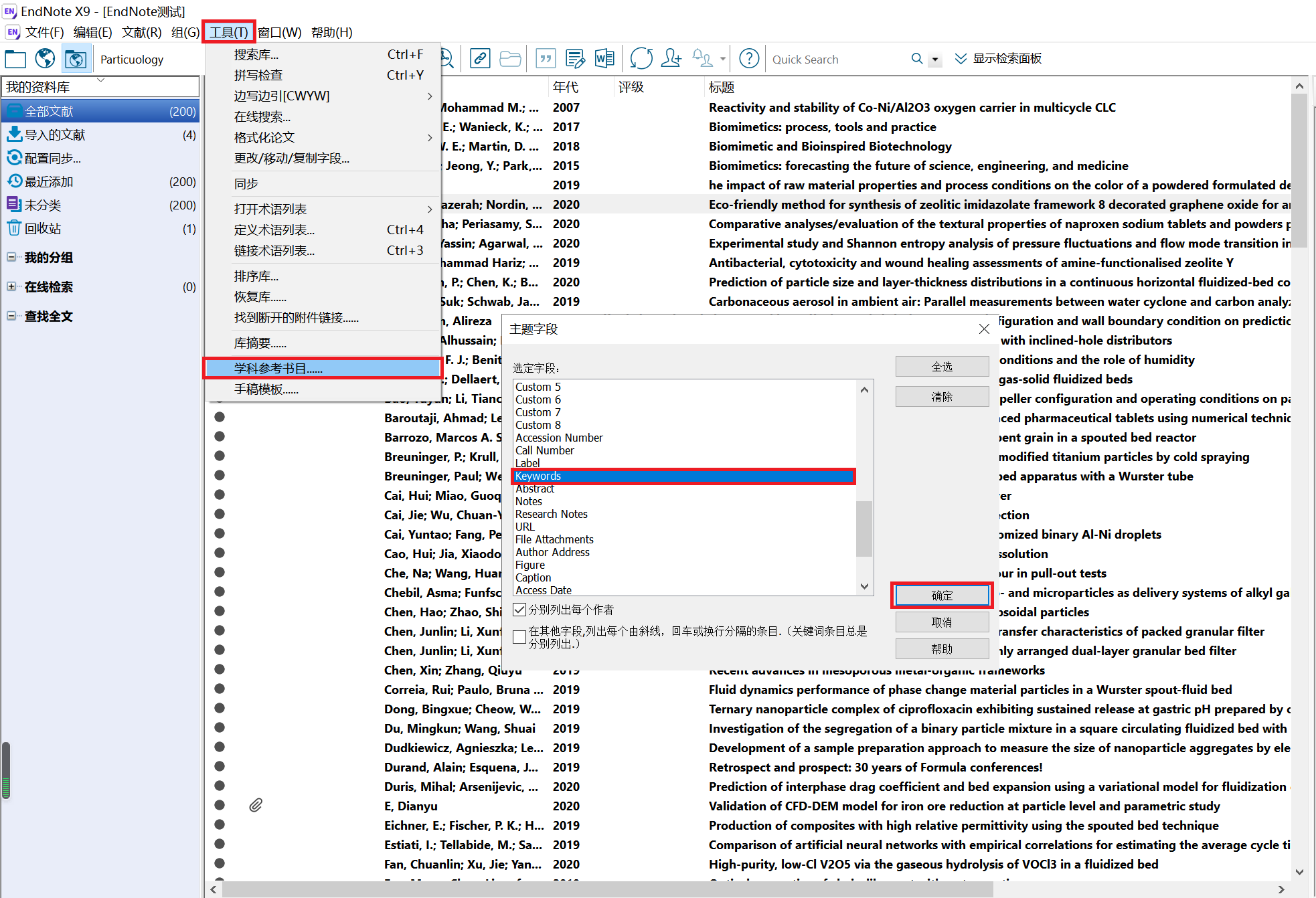
Task: Click the return to Word icon
Action: pyautogui.click(x=604, y=59)
